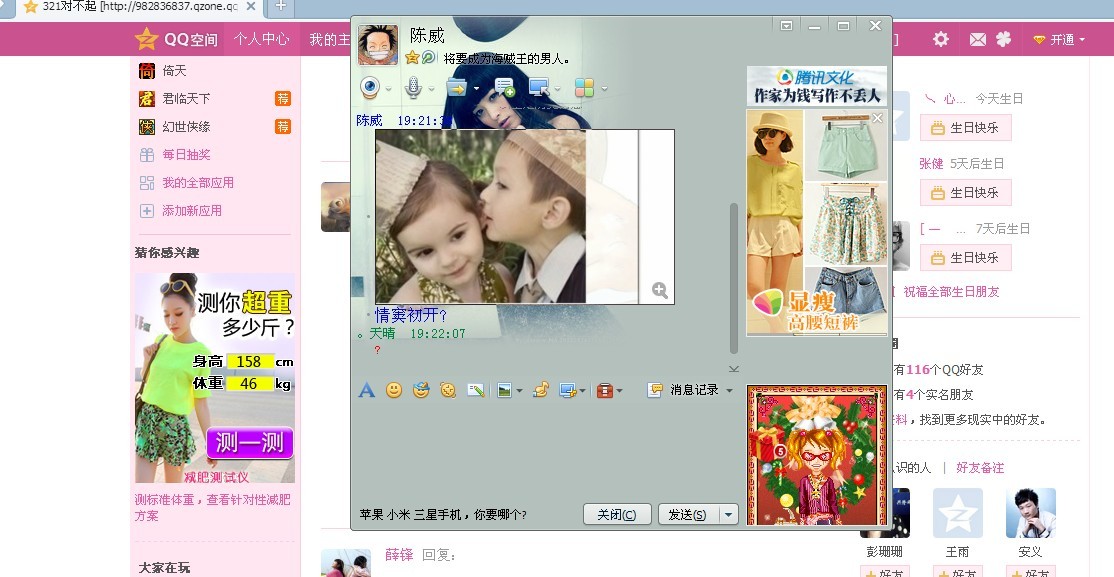Expand the apps grid dropdown arrow
This screenshot has height=577, width=1114.
[605, 89]
